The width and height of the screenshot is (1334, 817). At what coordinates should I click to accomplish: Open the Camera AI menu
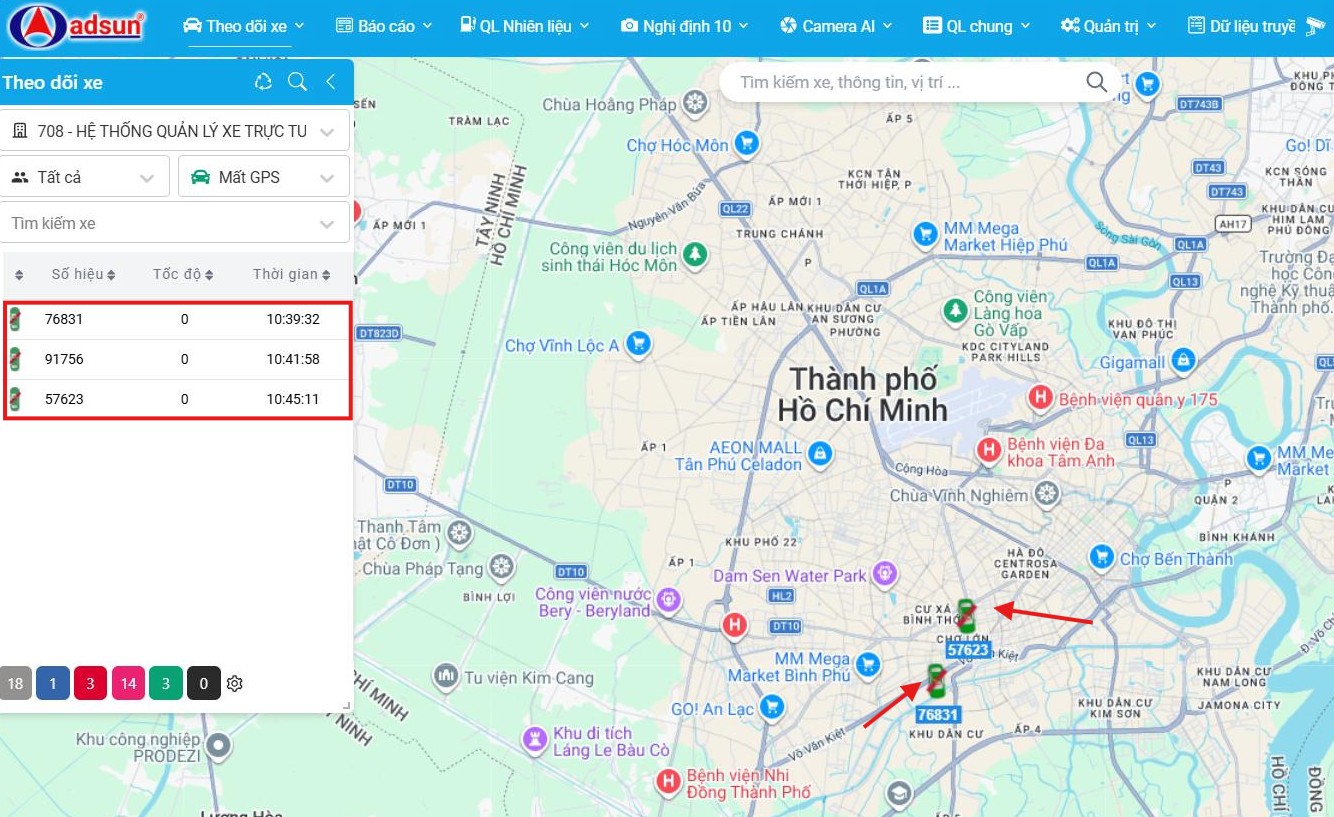[836, 26]
